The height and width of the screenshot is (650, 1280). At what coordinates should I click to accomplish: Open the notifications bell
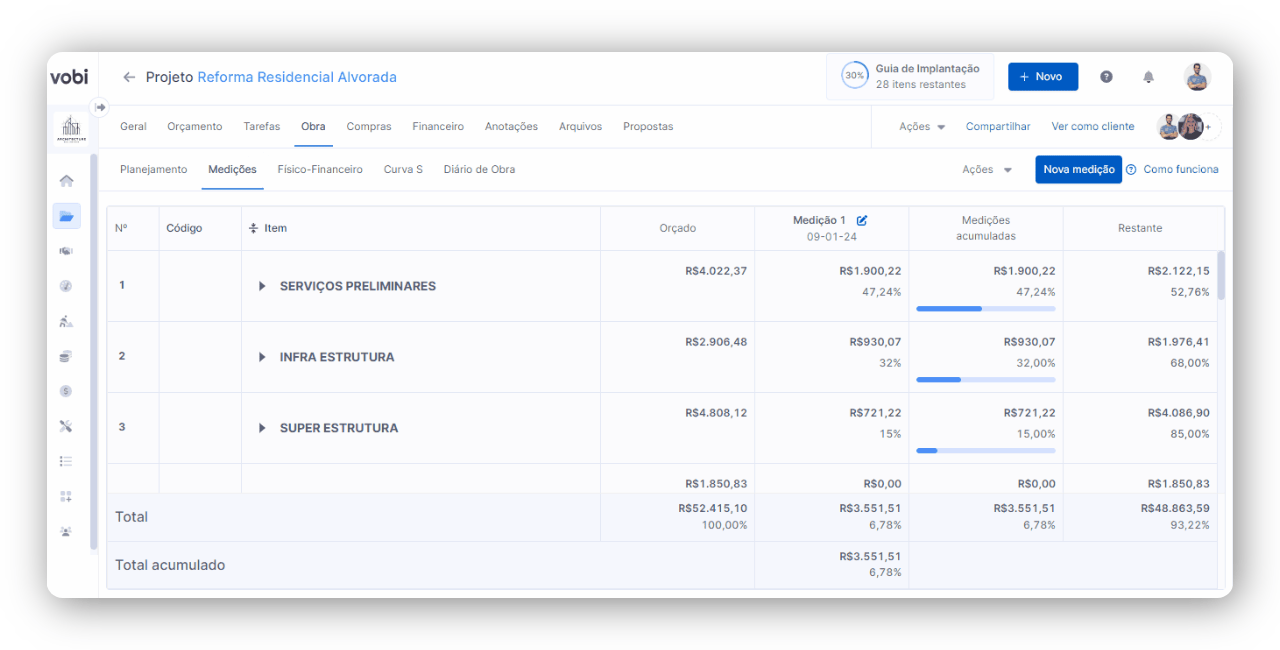pyautogui.click(x=1148, y=77)
